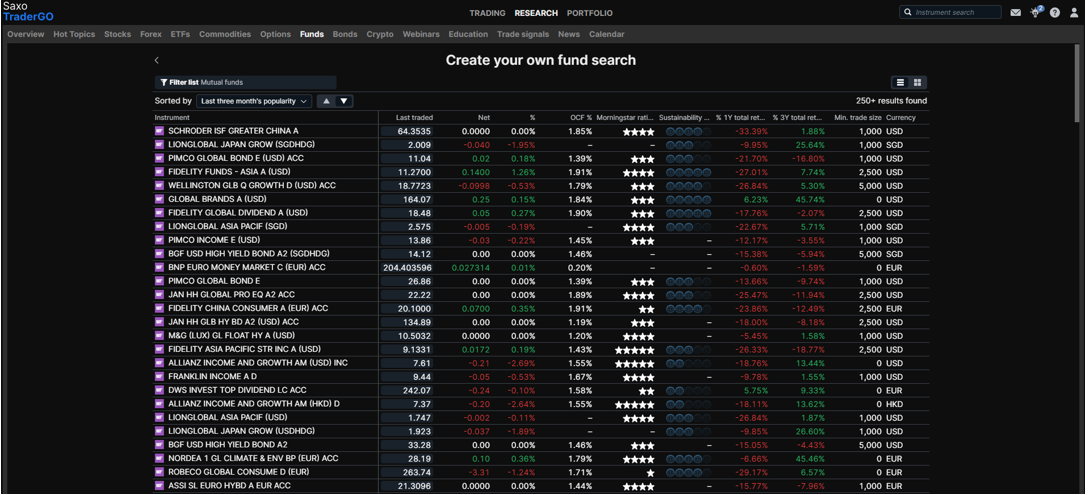Select ALLIANZ INCOME AND GROWTH AM (HKD) D
The height and width of the screenshot is (495, 1089).
click(253, 403)
